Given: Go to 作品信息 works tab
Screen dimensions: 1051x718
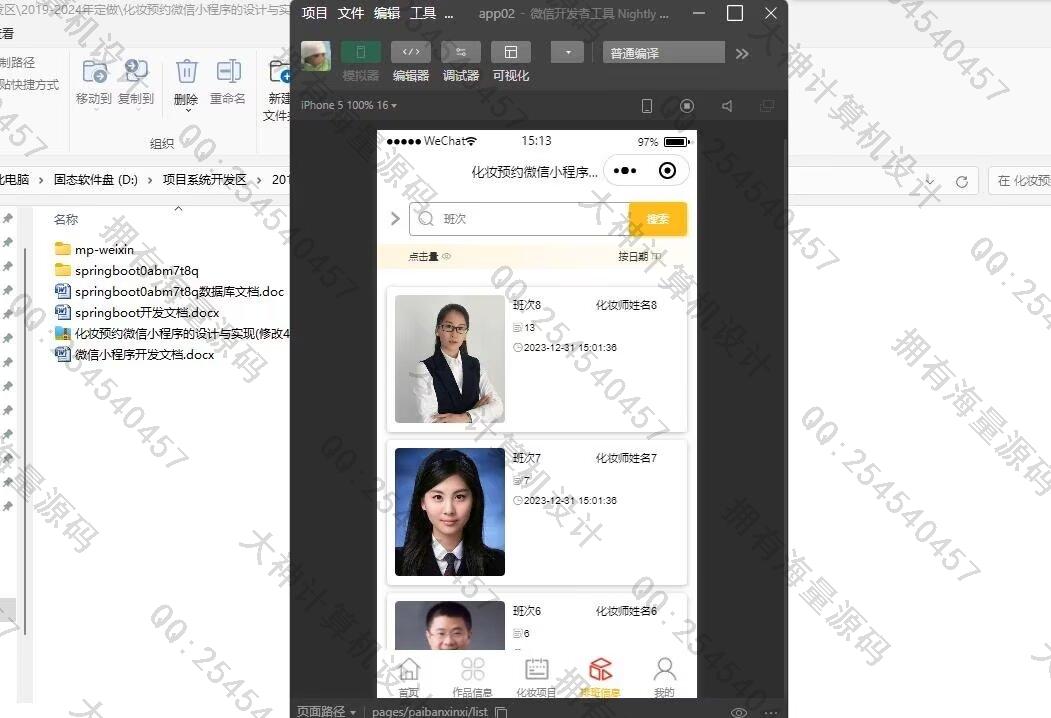Looking at the screenshot, I should click(473, 677).
